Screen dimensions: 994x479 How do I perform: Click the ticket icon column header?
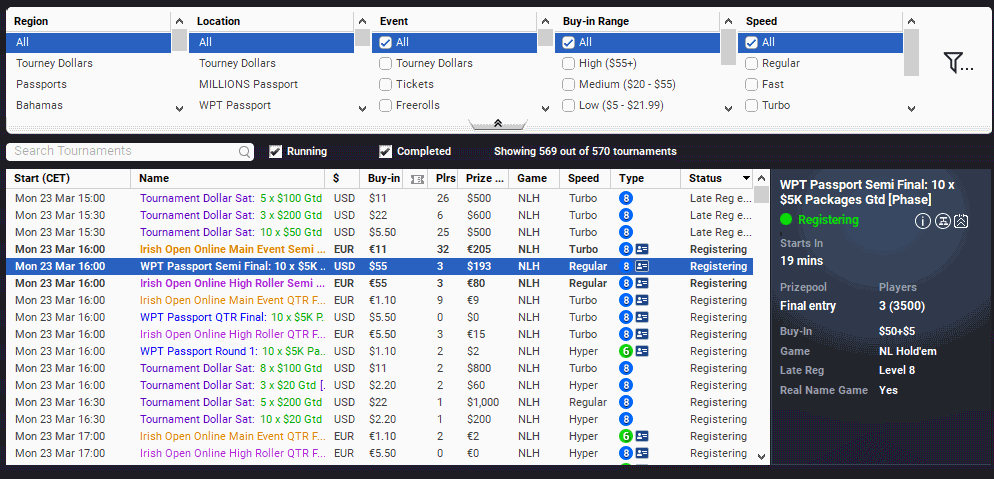(x=417, y=179)
